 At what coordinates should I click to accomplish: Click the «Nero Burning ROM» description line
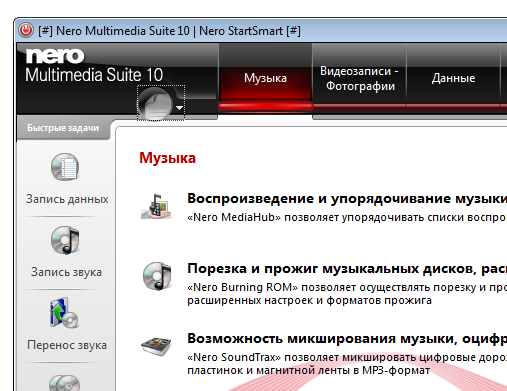(347, 287)
